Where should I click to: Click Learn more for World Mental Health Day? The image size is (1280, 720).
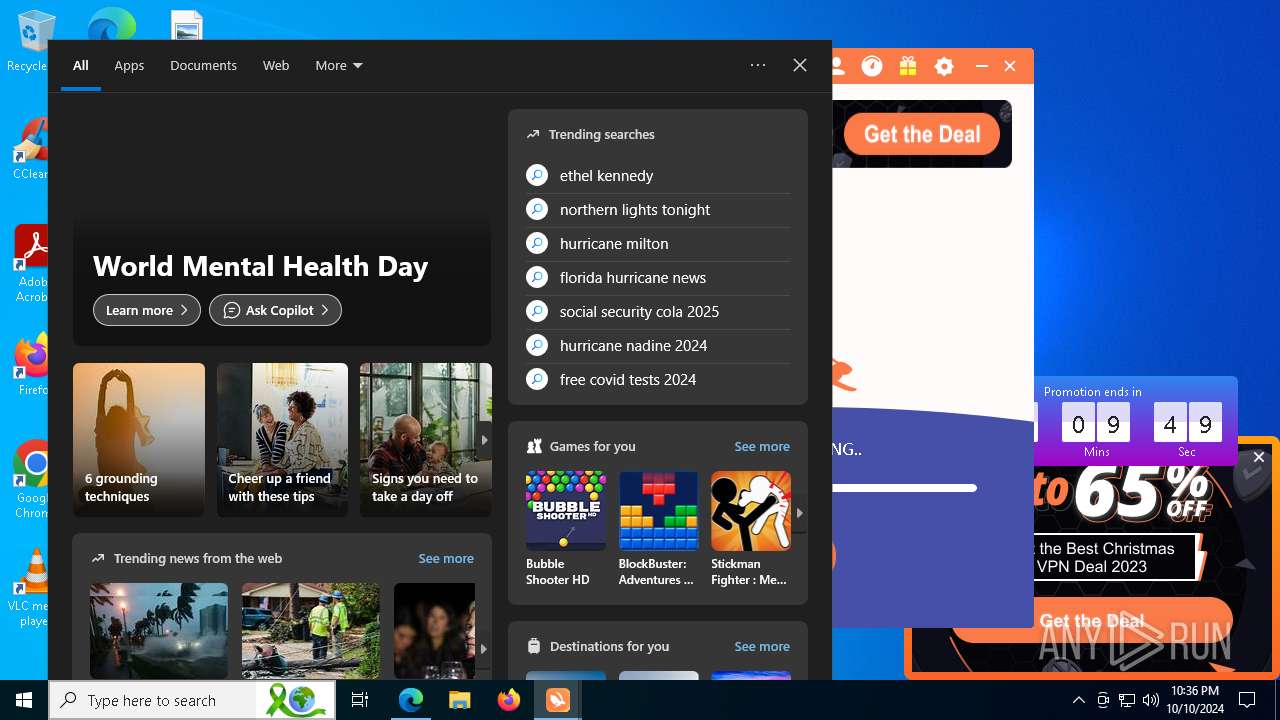click(x=147, y=310)
